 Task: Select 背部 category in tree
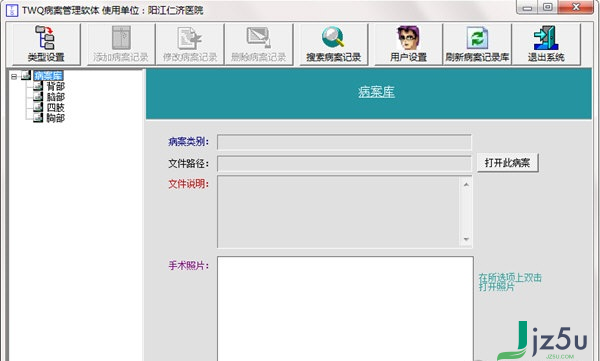pyautogui.click(x=56, y=87)
